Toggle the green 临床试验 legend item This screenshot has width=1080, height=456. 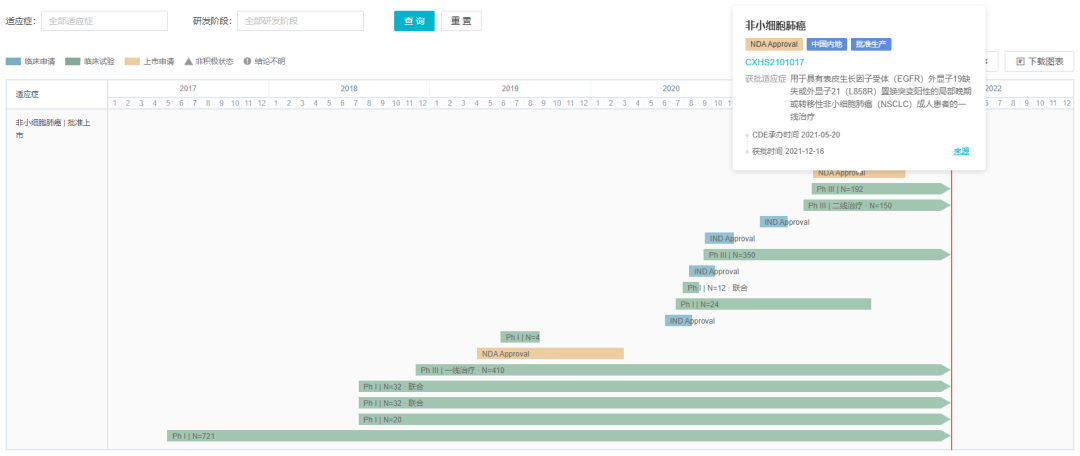pyautogui.click(x=88, y=61)
